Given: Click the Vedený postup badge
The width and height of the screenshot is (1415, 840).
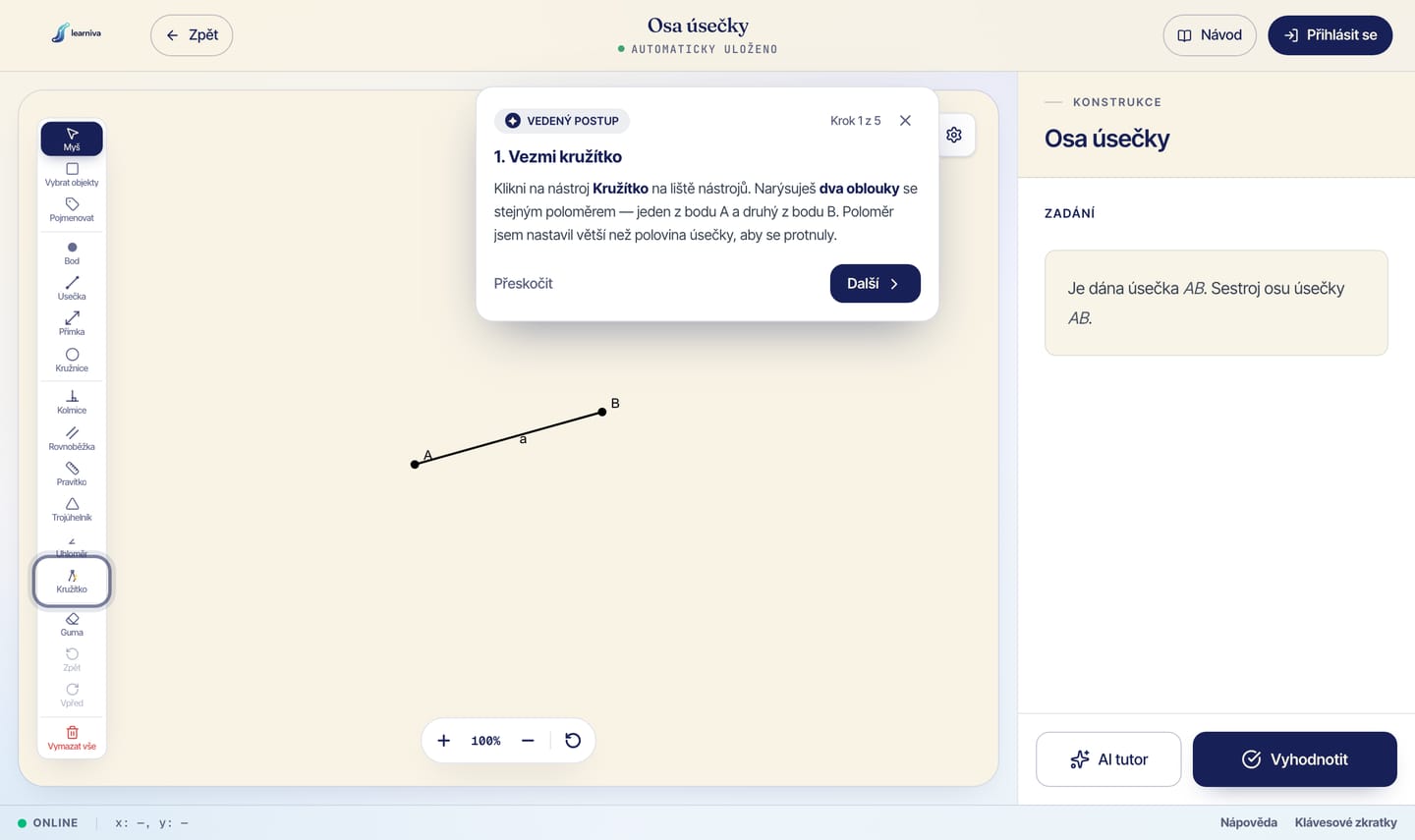Looking at the screenshot, I should click(x=562, y=121).
